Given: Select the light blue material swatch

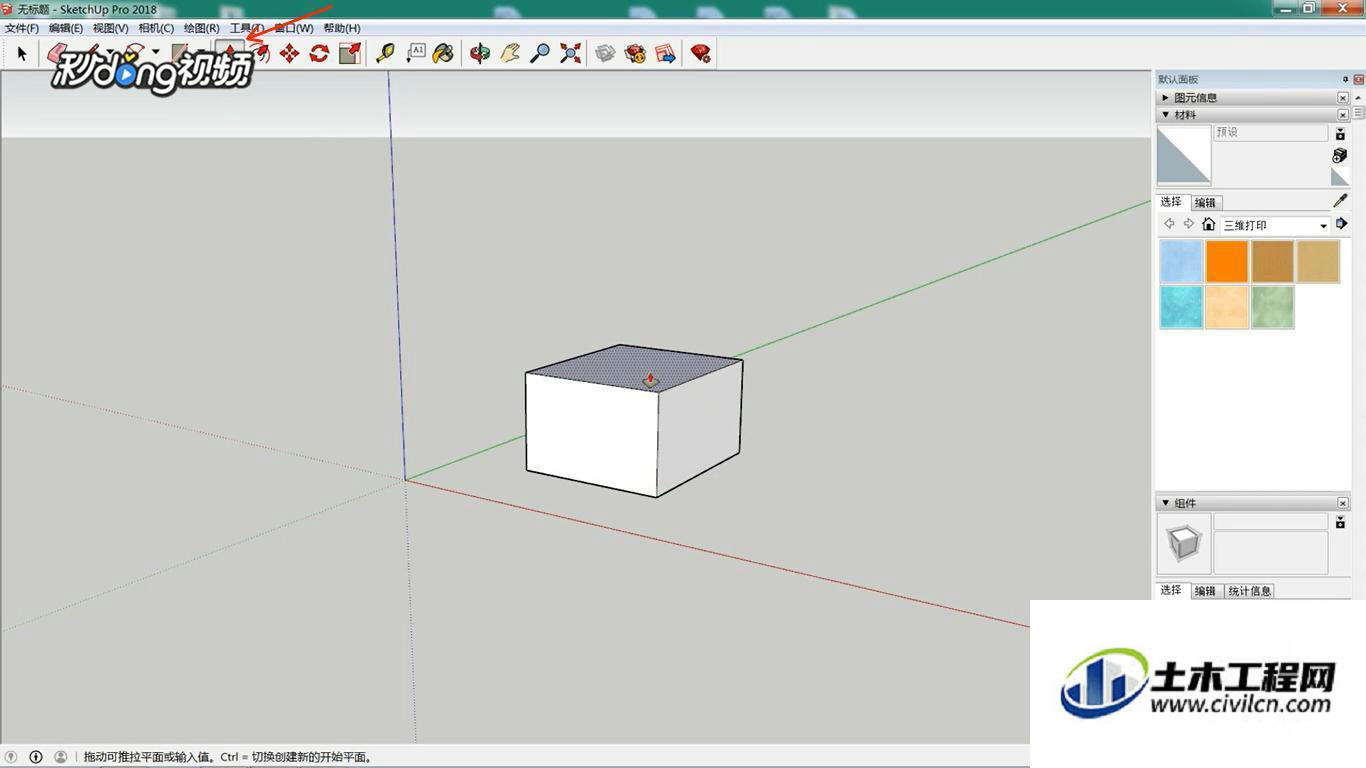Looking at the screenshot, I should point(1181,262).
